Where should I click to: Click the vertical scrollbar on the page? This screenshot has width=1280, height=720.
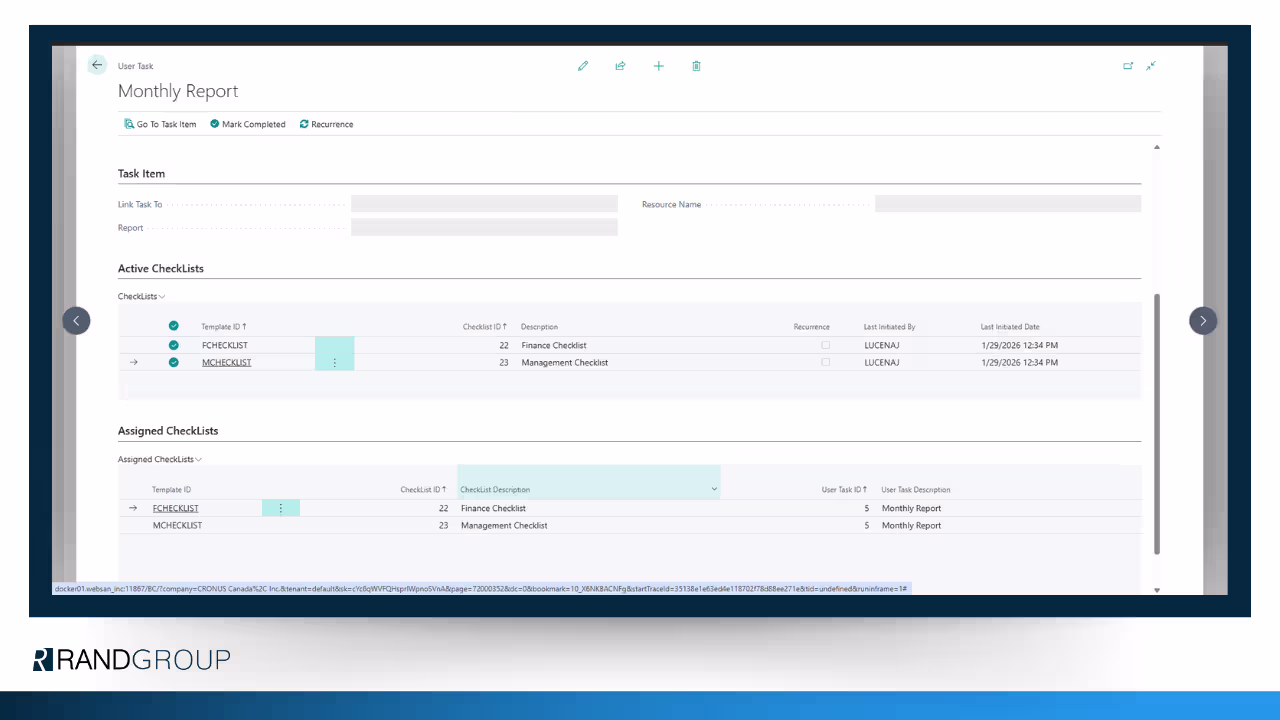[x=1157, y=420]
